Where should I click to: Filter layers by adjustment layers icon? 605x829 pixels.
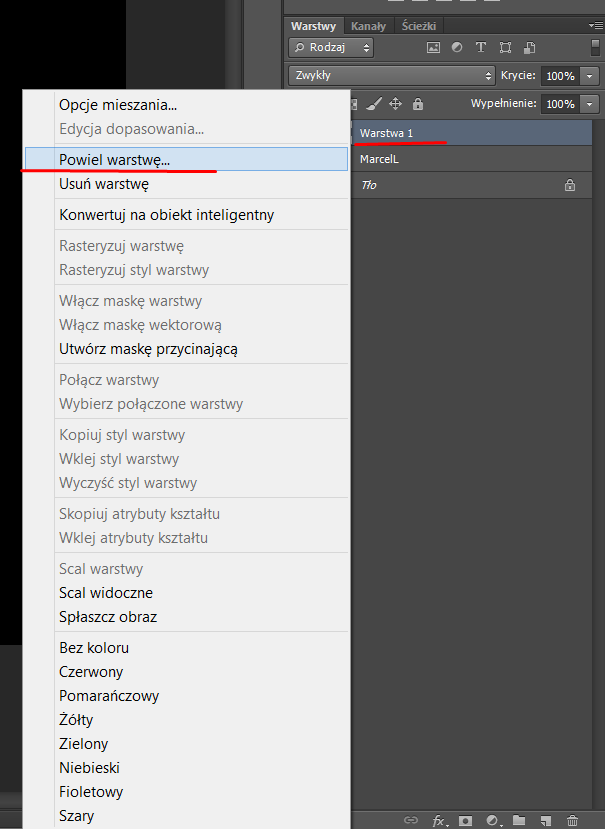tap(457, 48)
